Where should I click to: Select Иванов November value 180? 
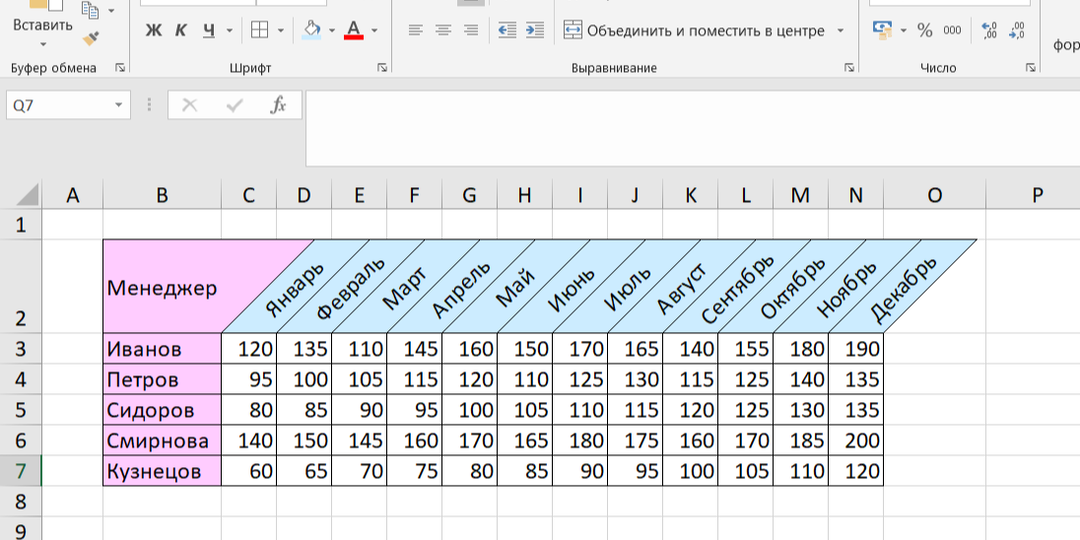800,349
